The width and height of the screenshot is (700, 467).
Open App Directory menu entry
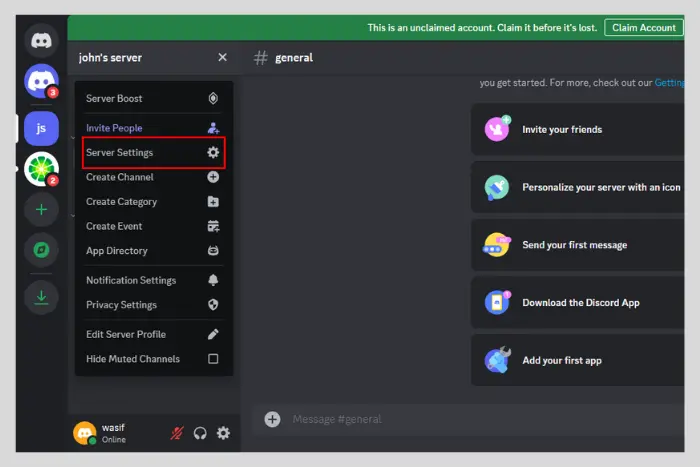point(154,251)
